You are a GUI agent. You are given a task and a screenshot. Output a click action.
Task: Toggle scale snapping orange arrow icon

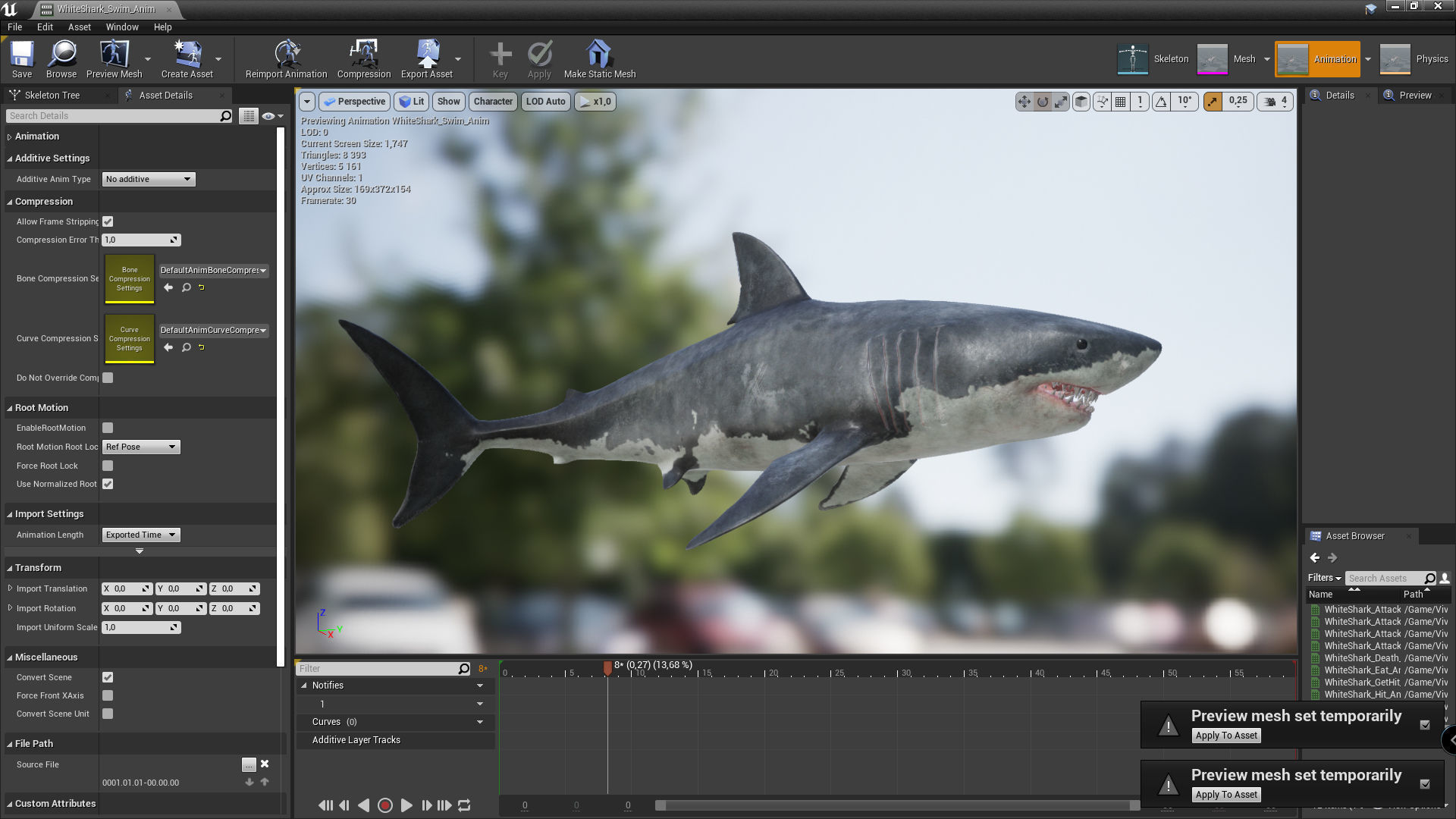(1213, 102)
